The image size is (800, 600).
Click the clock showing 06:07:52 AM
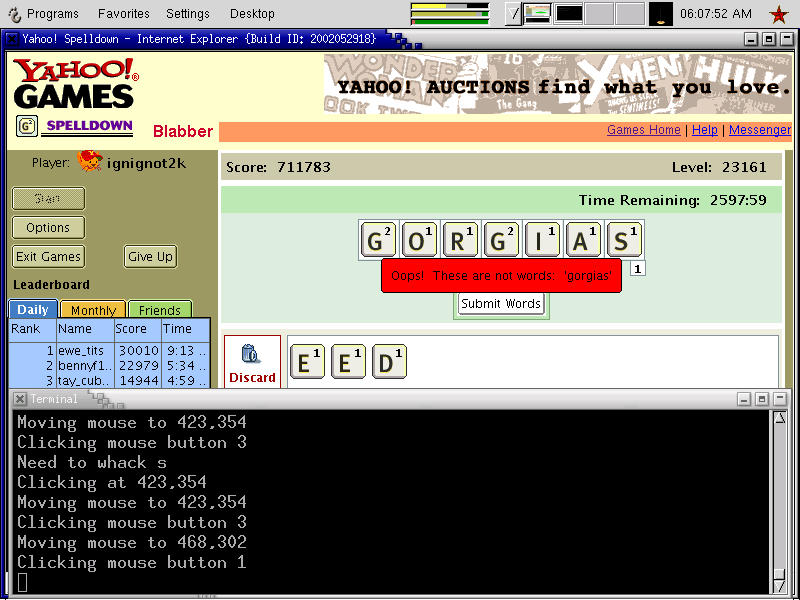715,14
